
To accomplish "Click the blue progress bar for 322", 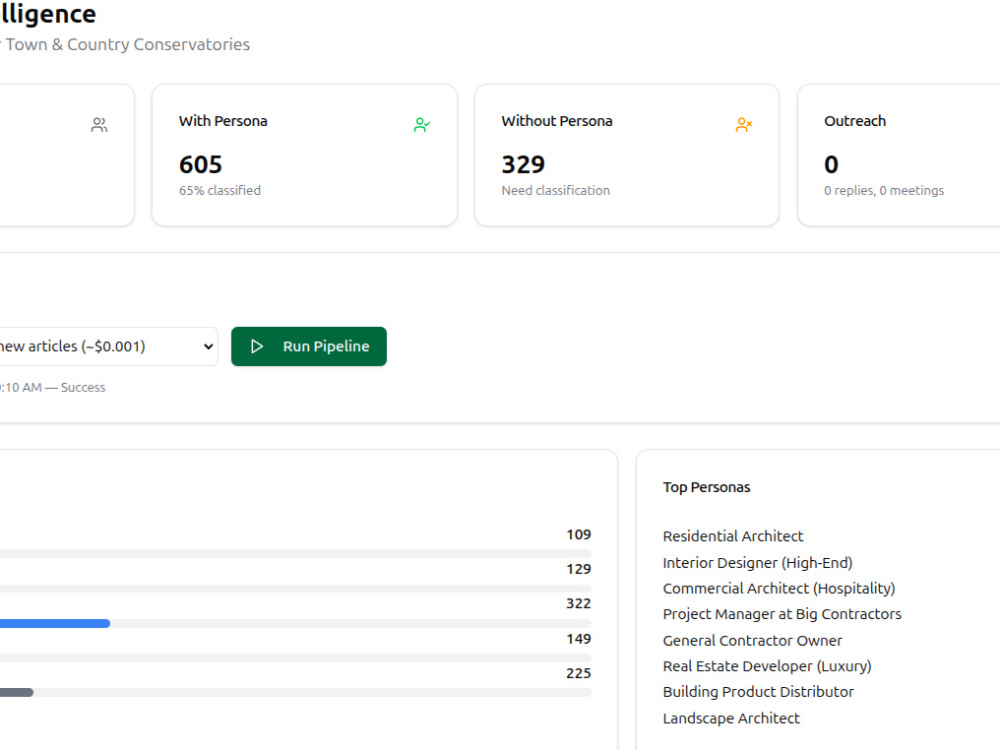I will pos(55,623).
